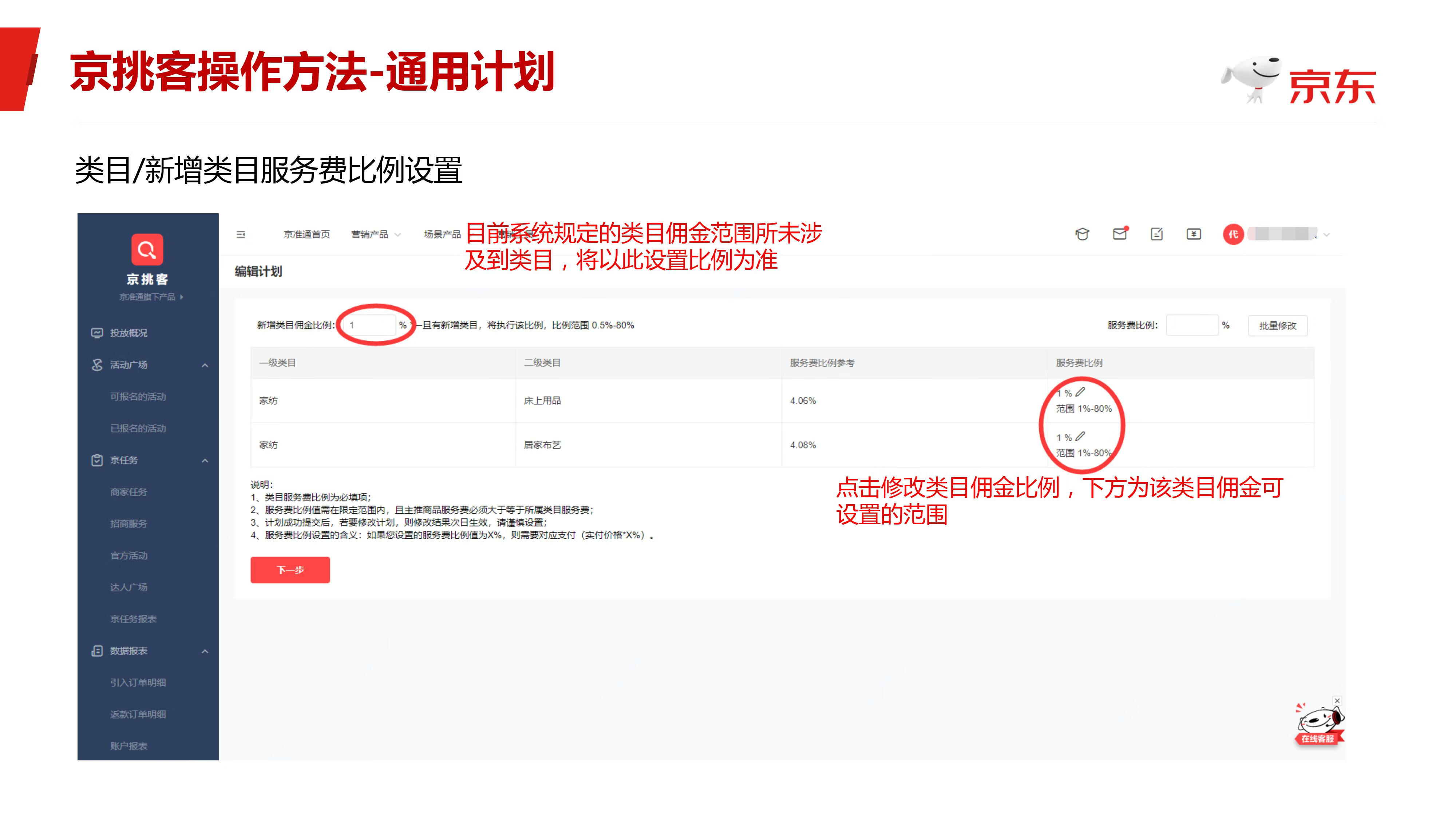Click the 批量修改 button

(1277, 325)
